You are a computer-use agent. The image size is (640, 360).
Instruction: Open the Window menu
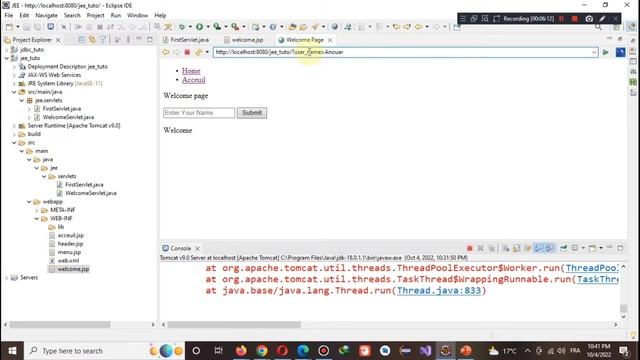pos(138,15)
